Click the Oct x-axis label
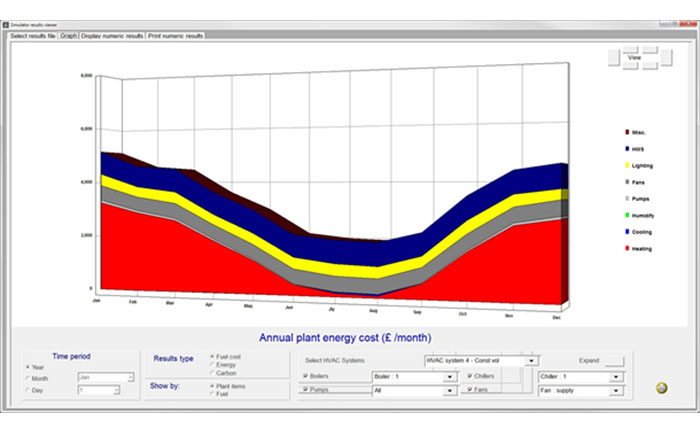The height and width of the screenshot is (435, 700). (463, 314)
